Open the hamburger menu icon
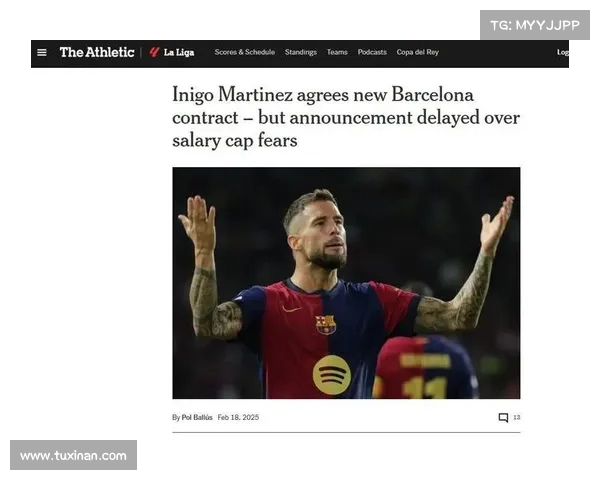The image size is (600, 480). tap(42, 52)
